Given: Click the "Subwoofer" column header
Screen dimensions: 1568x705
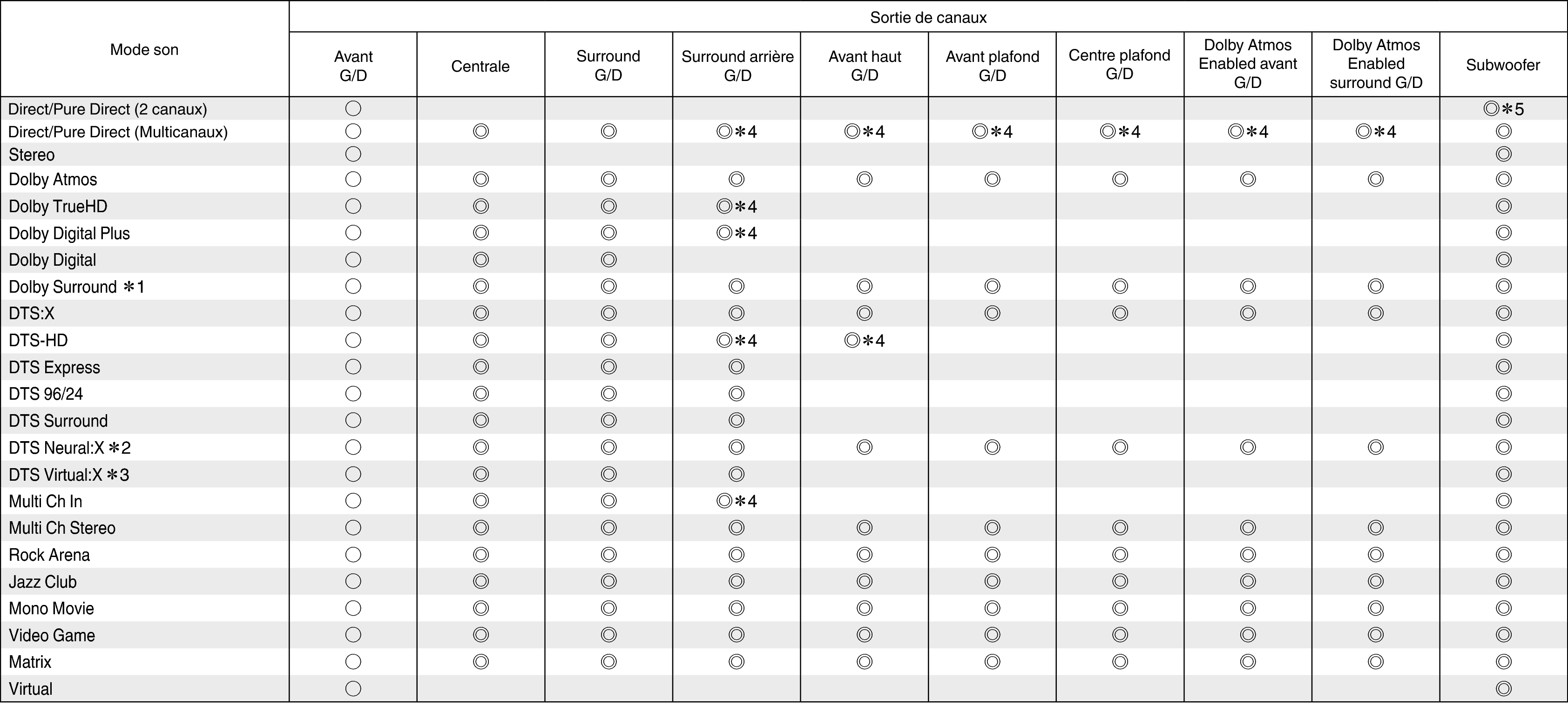Looking at the screenshot, I should point(1503,65).
